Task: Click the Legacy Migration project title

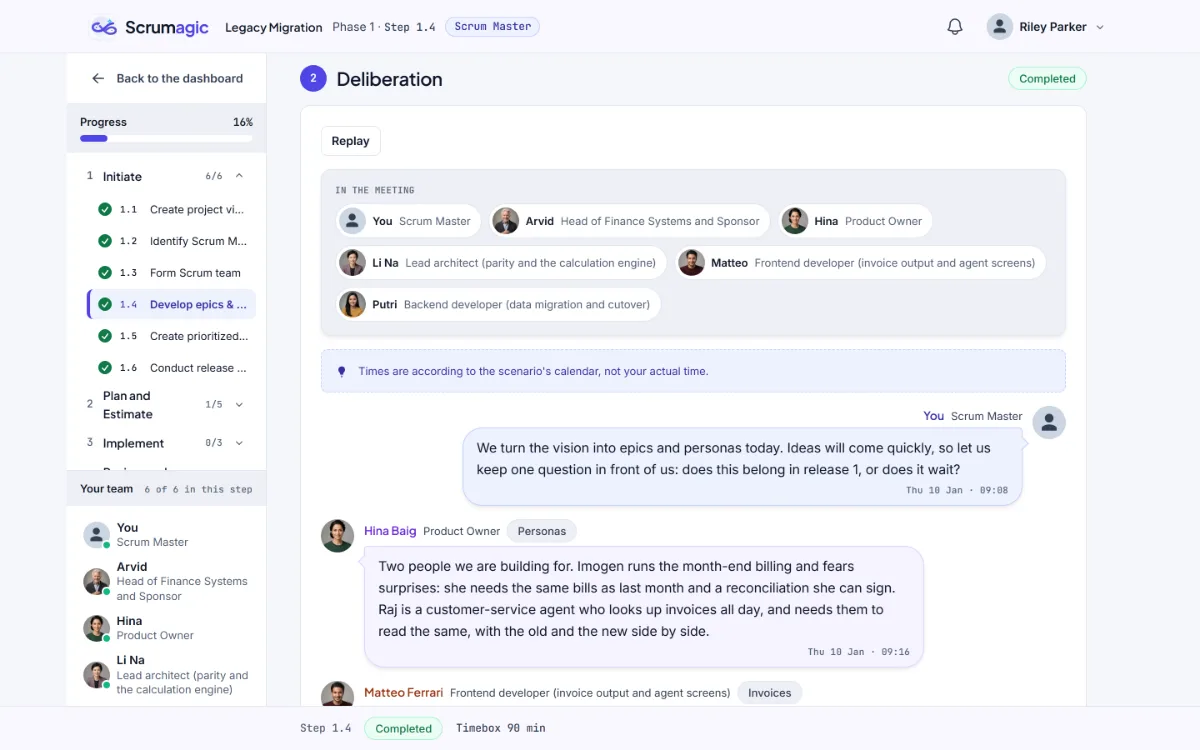Action: coord(274,27)
